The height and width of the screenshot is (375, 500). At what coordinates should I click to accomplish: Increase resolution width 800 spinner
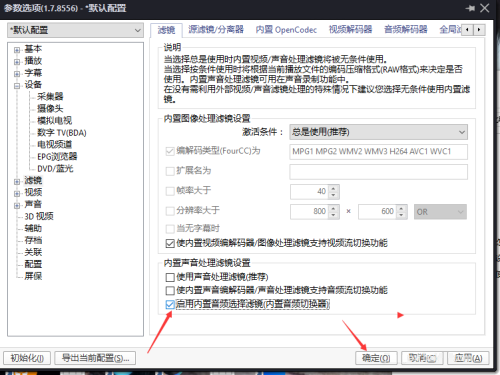[334, 208]
